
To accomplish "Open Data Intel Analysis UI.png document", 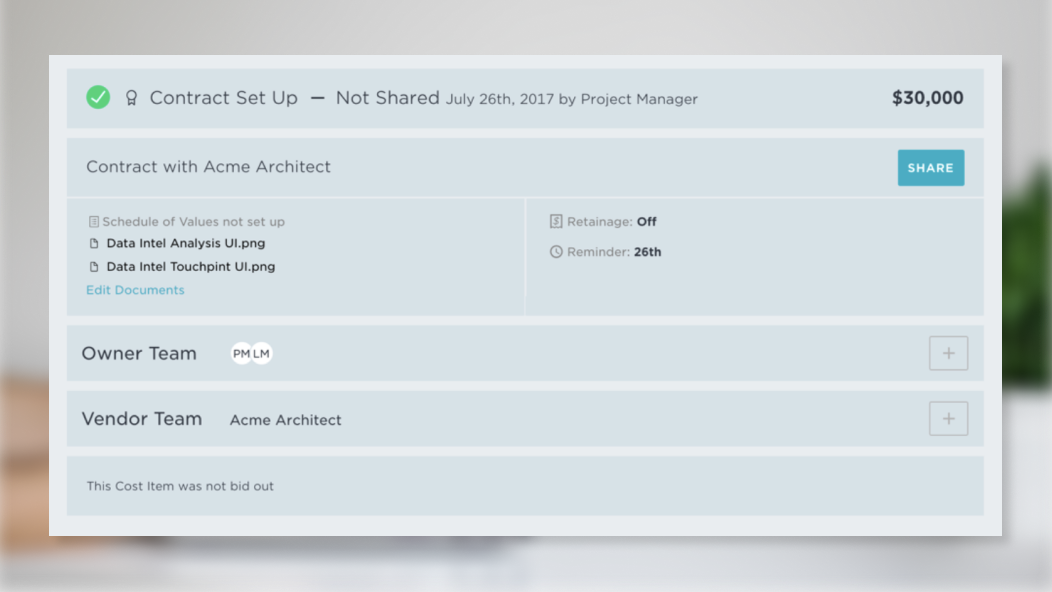I will tap(186, 243).
